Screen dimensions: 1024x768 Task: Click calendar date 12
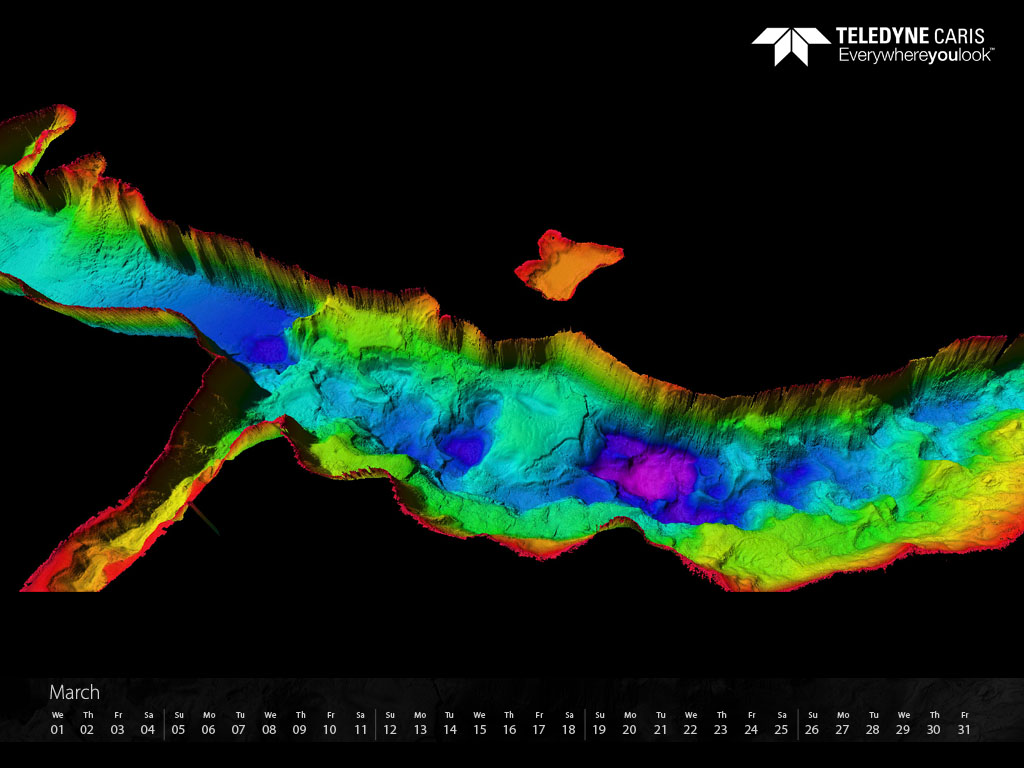[x=390, y=729]
